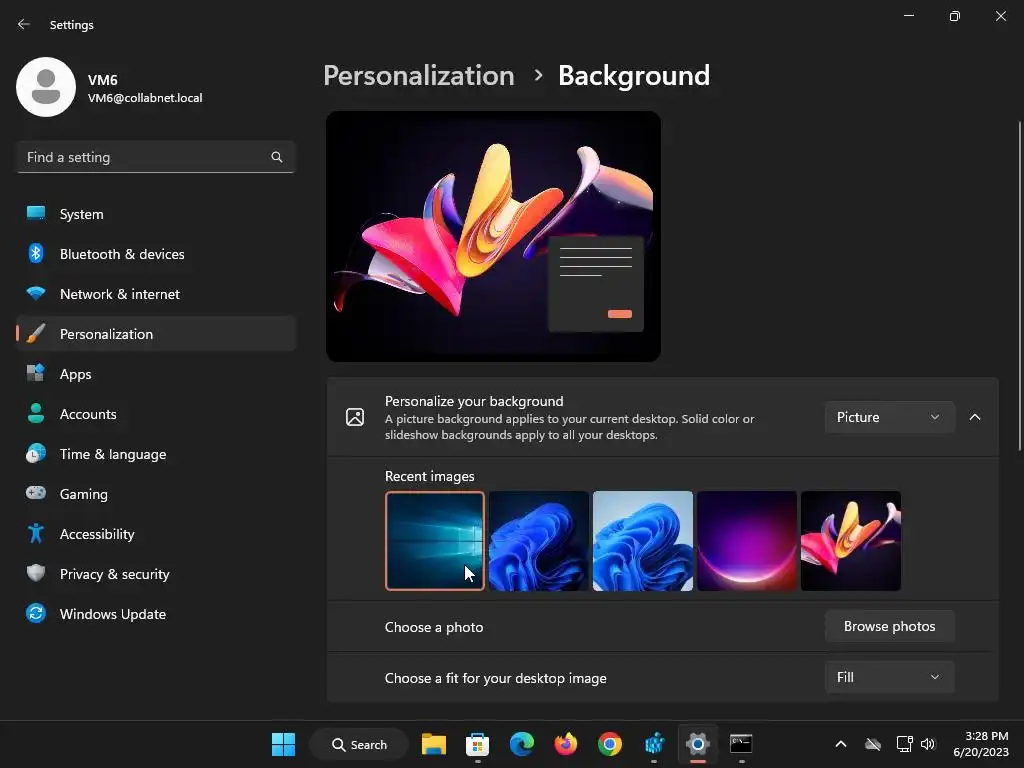
Task: Click the large background preview image
Action: [493, 236]
